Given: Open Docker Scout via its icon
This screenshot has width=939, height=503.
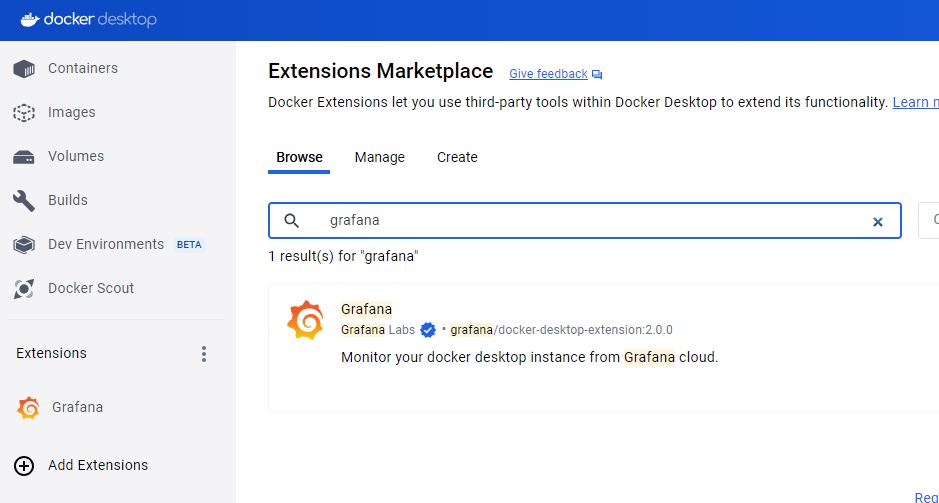Looking at the screenshot, I should coord(24,289).
